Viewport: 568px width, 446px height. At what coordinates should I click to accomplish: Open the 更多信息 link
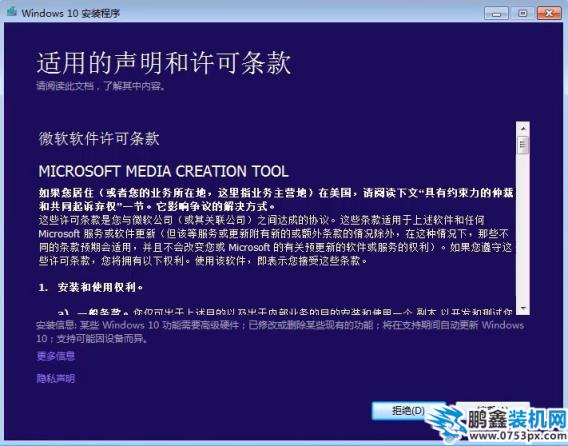pos(55,356)
